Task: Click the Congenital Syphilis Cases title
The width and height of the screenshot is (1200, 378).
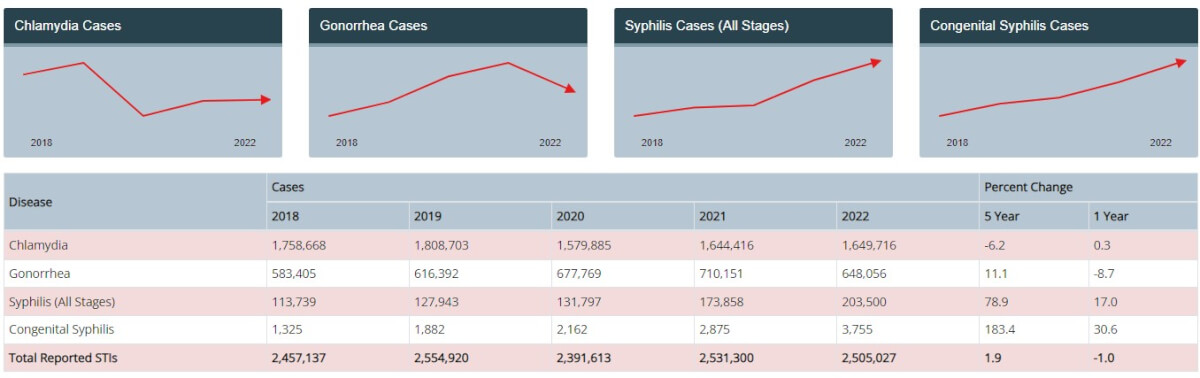Action: coord(1010,26)
